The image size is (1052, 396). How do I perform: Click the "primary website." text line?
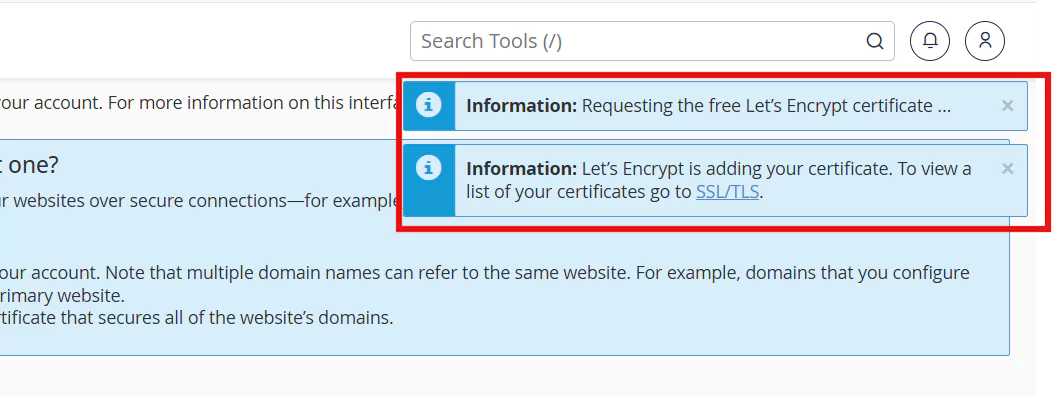62,296
